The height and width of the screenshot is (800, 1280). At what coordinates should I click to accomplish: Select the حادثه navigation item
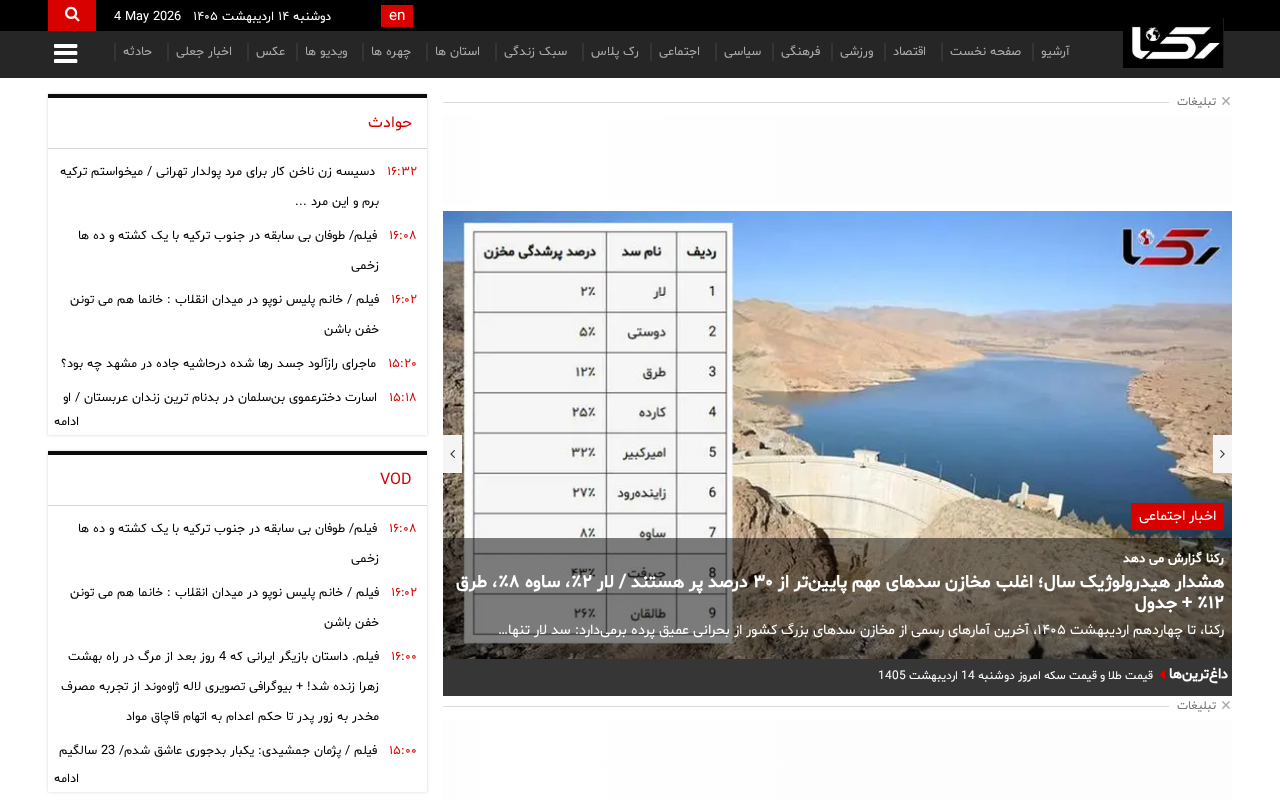coord(137,51)
